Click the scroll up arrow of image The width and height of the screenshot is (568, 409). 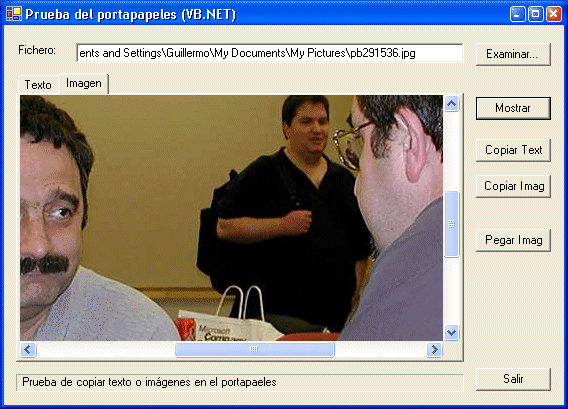pos(451,104)
